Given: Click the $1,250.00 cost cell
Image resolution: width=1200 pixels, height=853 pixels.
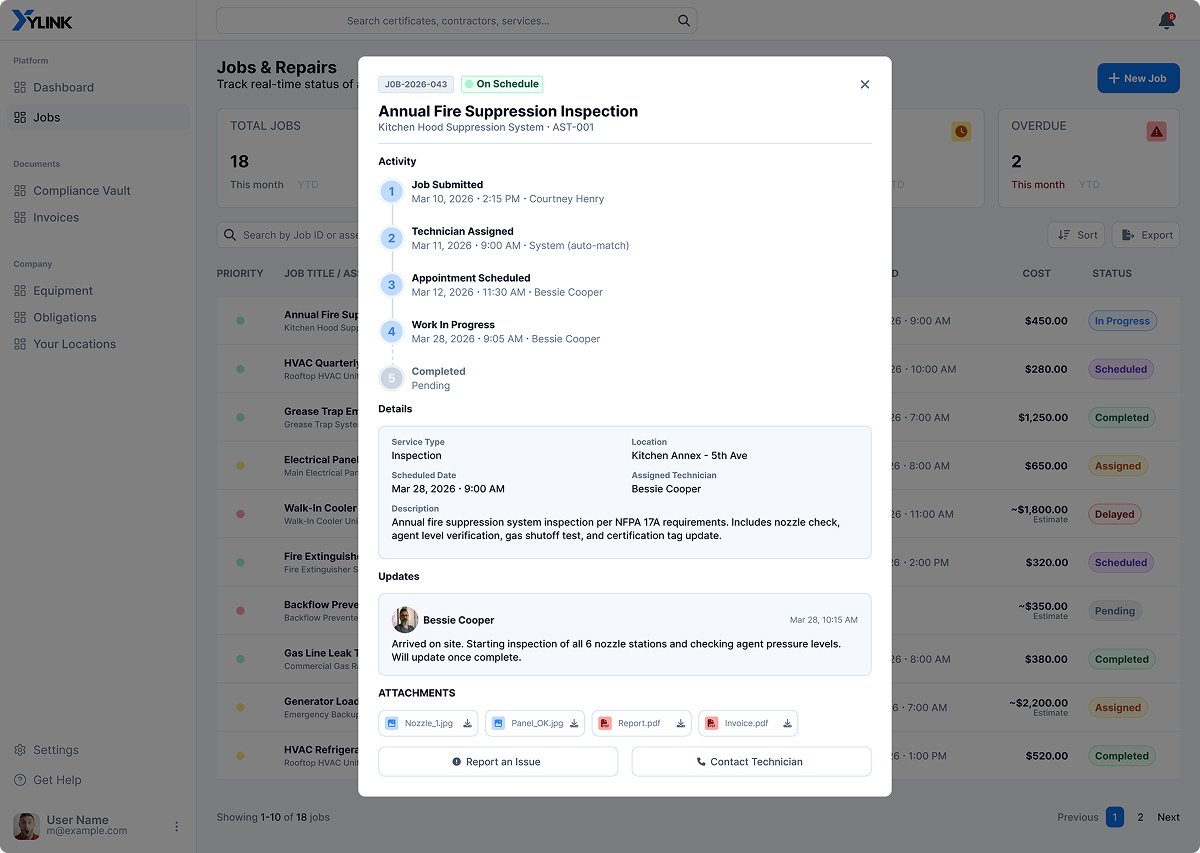Looking at the screenshot, I should (x=1043, y=418).
